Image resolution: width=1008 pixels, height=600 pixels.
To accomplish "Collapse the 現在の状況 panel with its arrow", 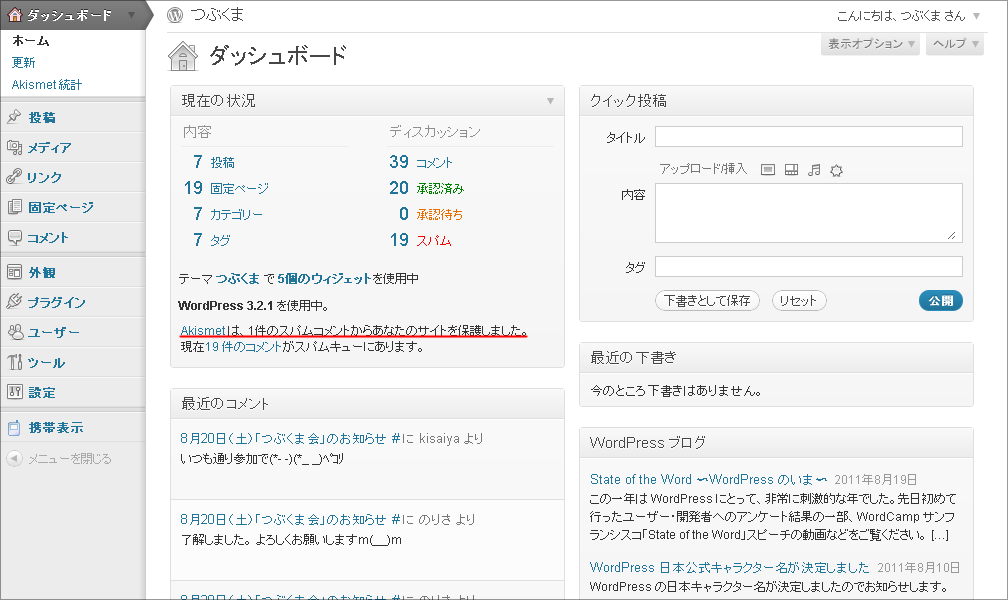I will (550, 101).
